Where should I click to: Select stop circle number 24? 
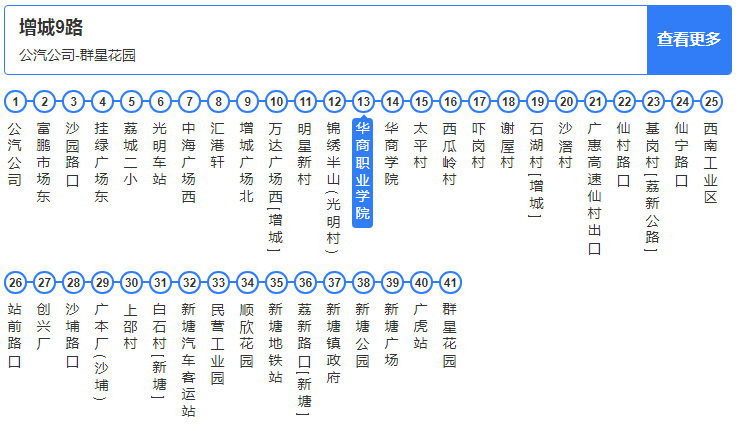click(682, 101)
